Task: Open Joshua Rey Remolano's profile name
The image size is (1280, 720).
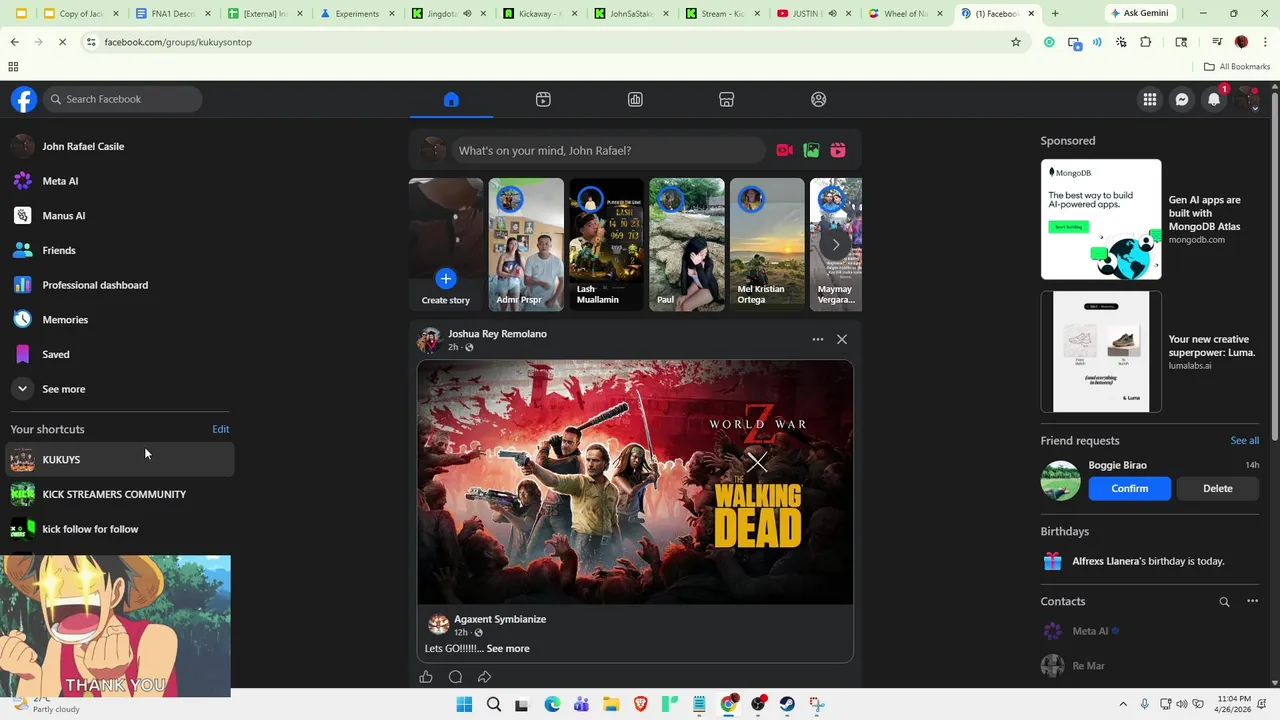Action: pyautogui.click(x=497, y=334)
